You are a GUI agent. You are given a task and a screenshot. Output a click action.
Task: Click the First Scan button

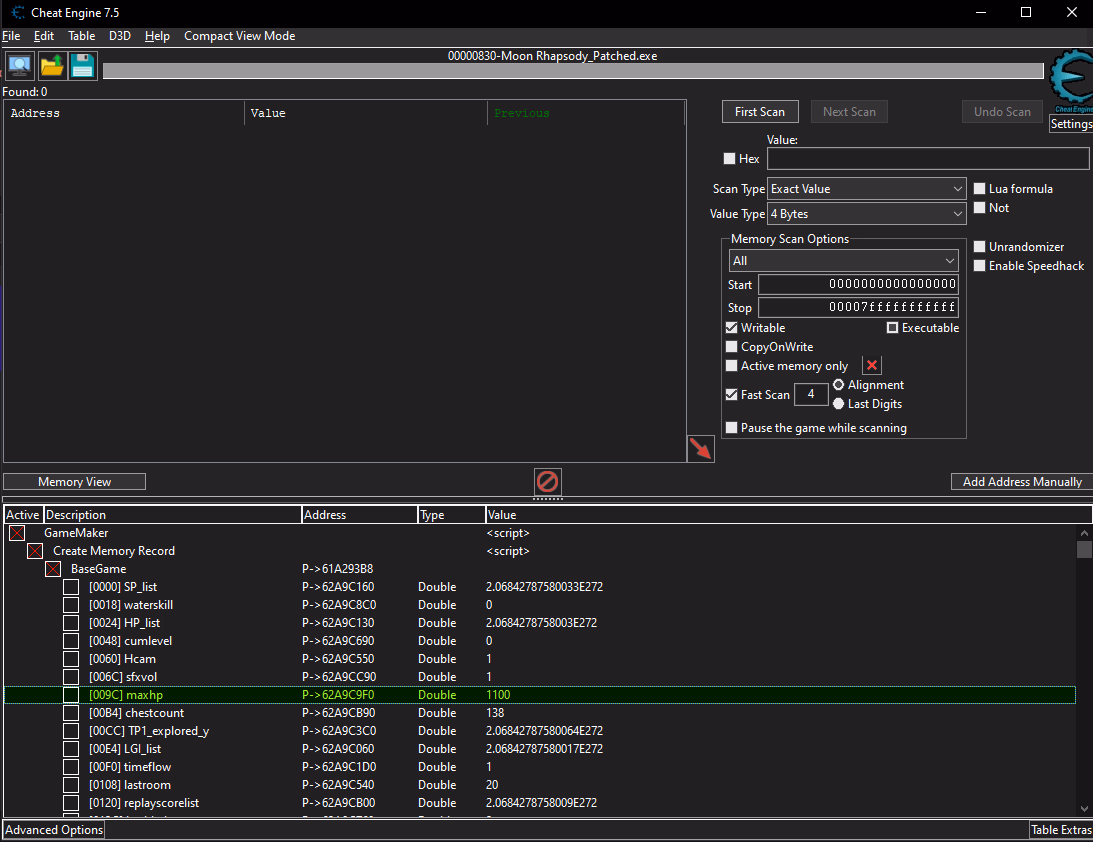[759, 112]
